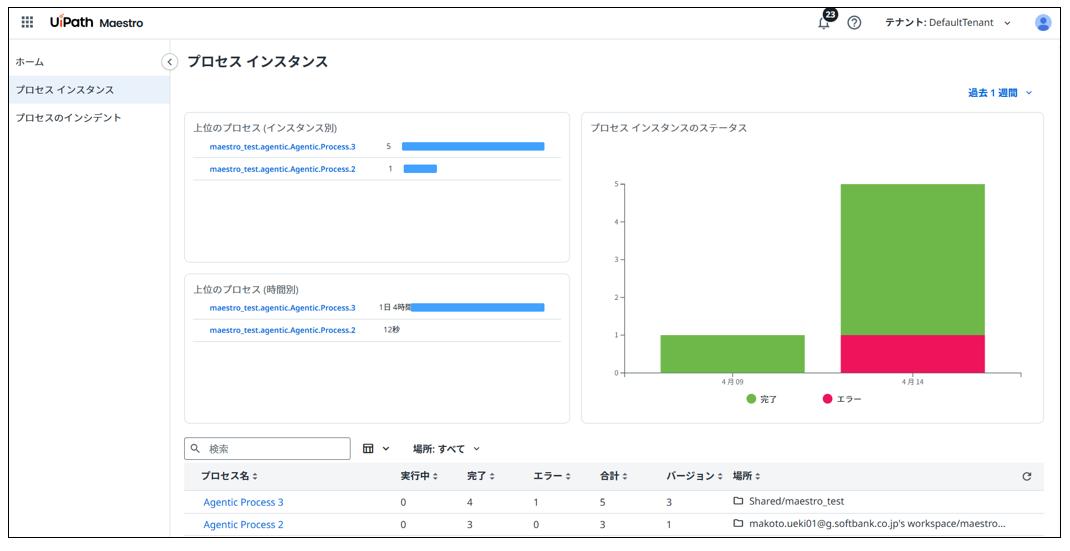The image size is (1070, 551).
Task: Expand the 過去 1 週間 time range dropdown
Action: click(999, 93)
